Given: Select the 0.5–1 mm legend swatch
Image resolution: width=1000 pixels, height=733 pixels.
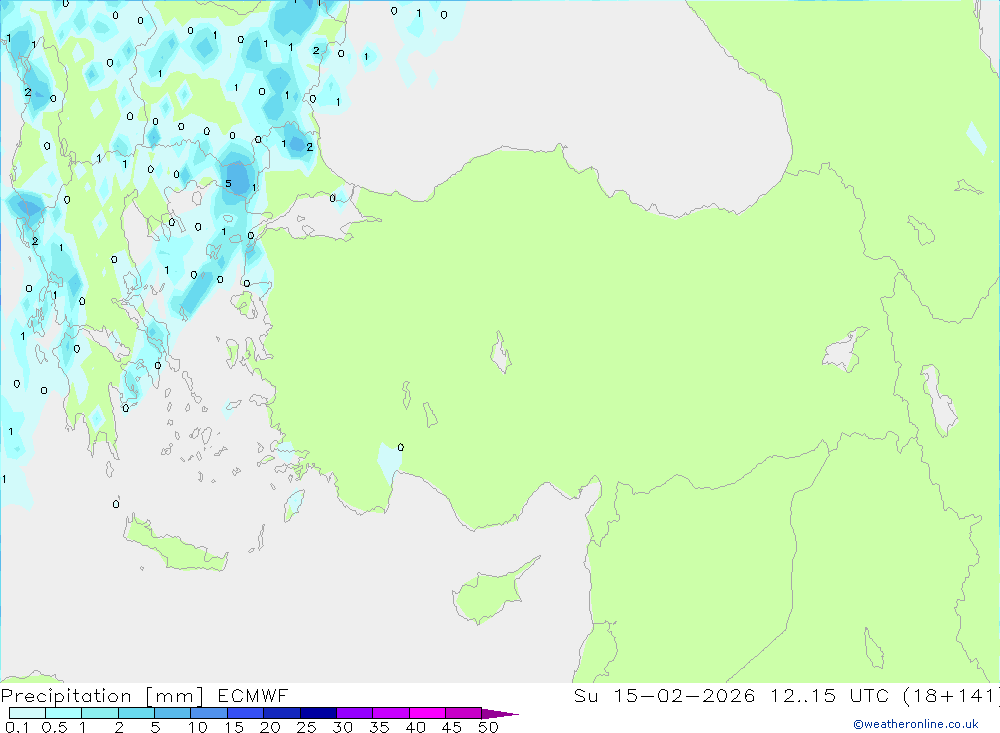Looking at the screenshot, I should 64,713.
